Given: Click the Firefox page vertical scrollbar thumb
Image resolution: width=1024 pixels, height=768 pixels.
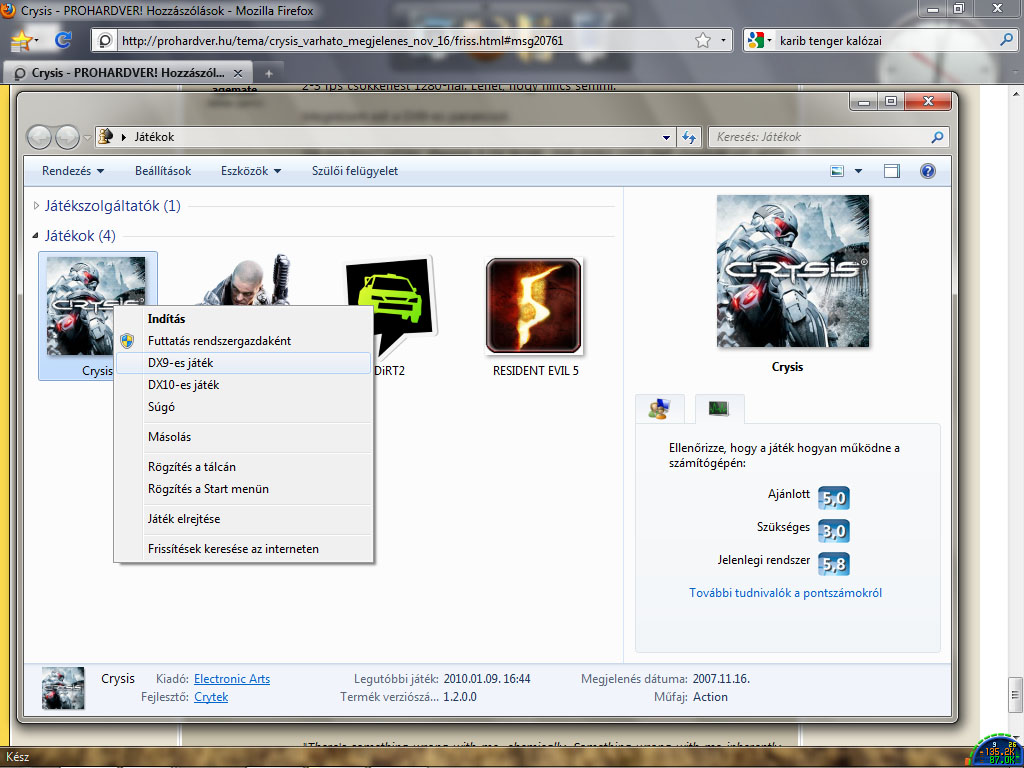Looking at the screenshot, I should (1016, 694).
